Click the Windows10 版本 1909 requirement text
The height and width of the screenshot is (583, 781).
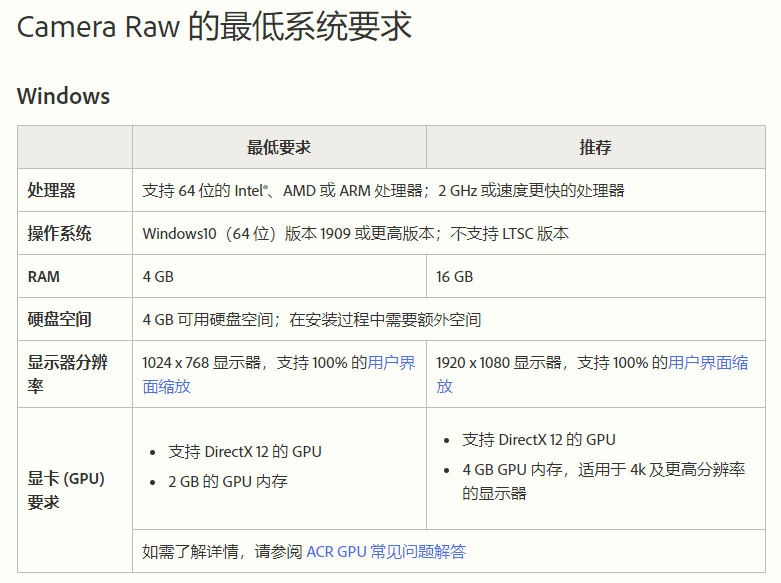tap(356, 233)
